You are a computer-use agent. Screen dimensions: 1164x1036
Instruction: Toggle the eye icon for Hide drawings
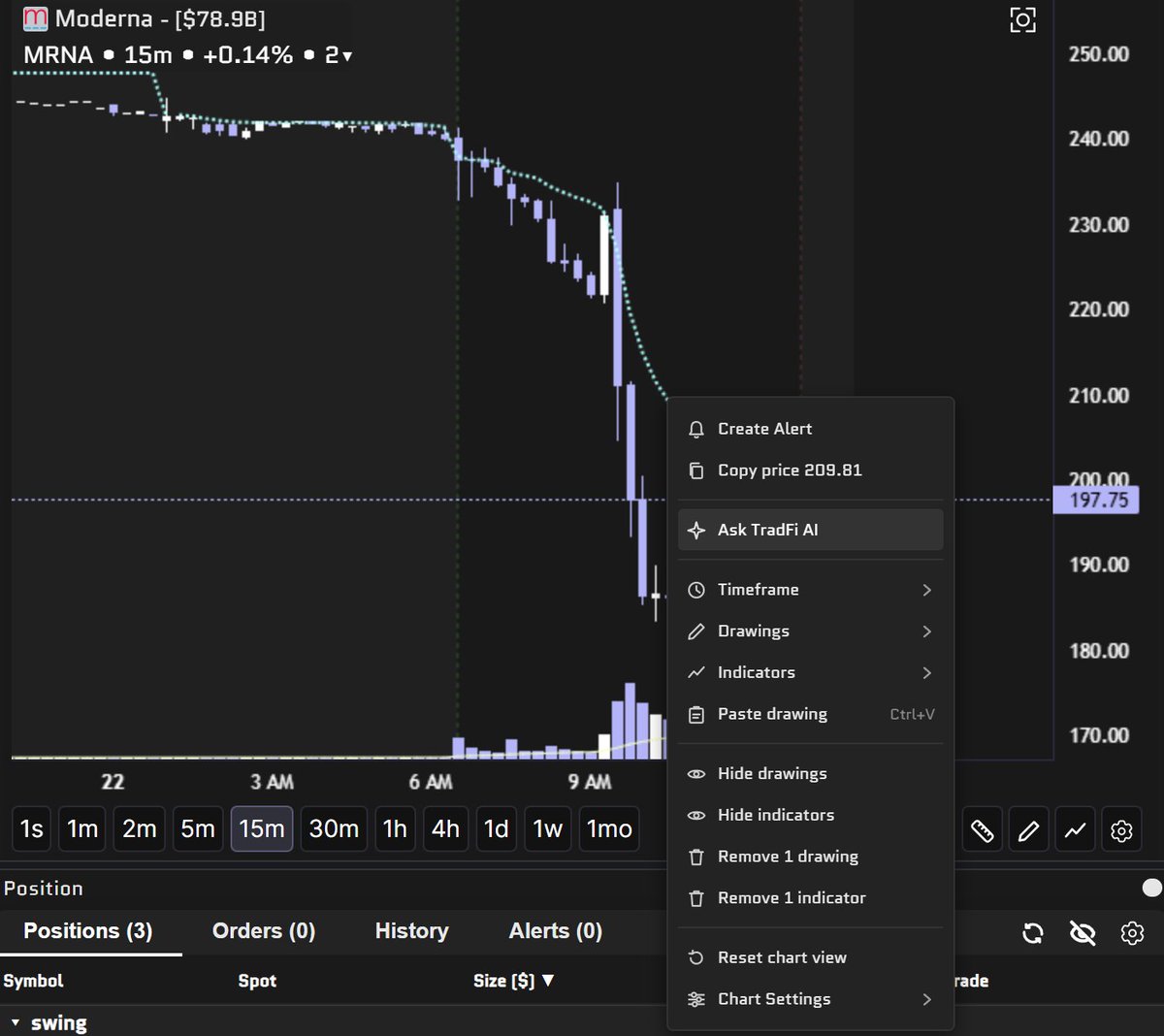coord(695,774)
